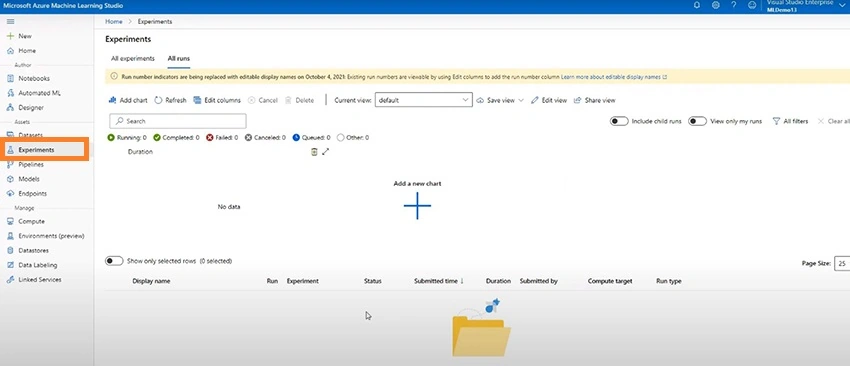The image size is (850, 366).
Task: Refresh the runs list
Action: (170, 100)
